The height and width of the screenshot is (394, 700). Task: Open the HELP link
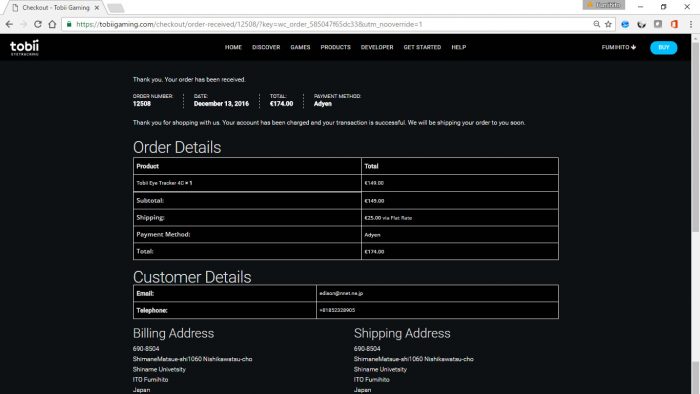458,47
